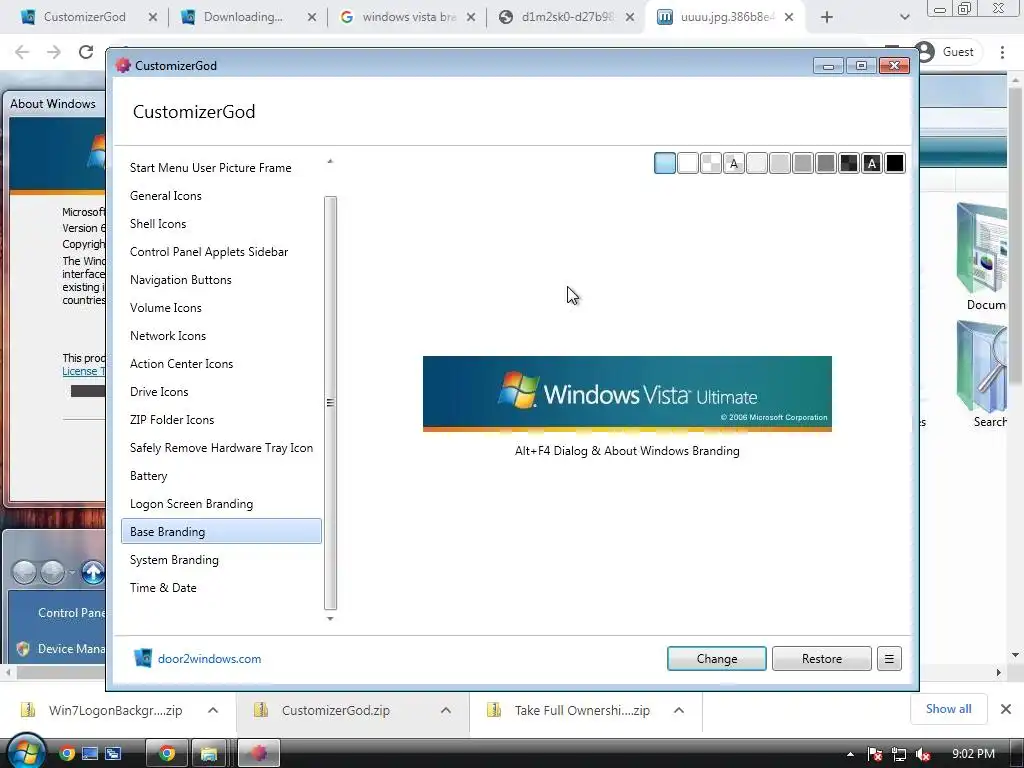Click the Switch between windows quick launch icon
1024x768 pixels.
pyautogui.click(x=113, y=754)
